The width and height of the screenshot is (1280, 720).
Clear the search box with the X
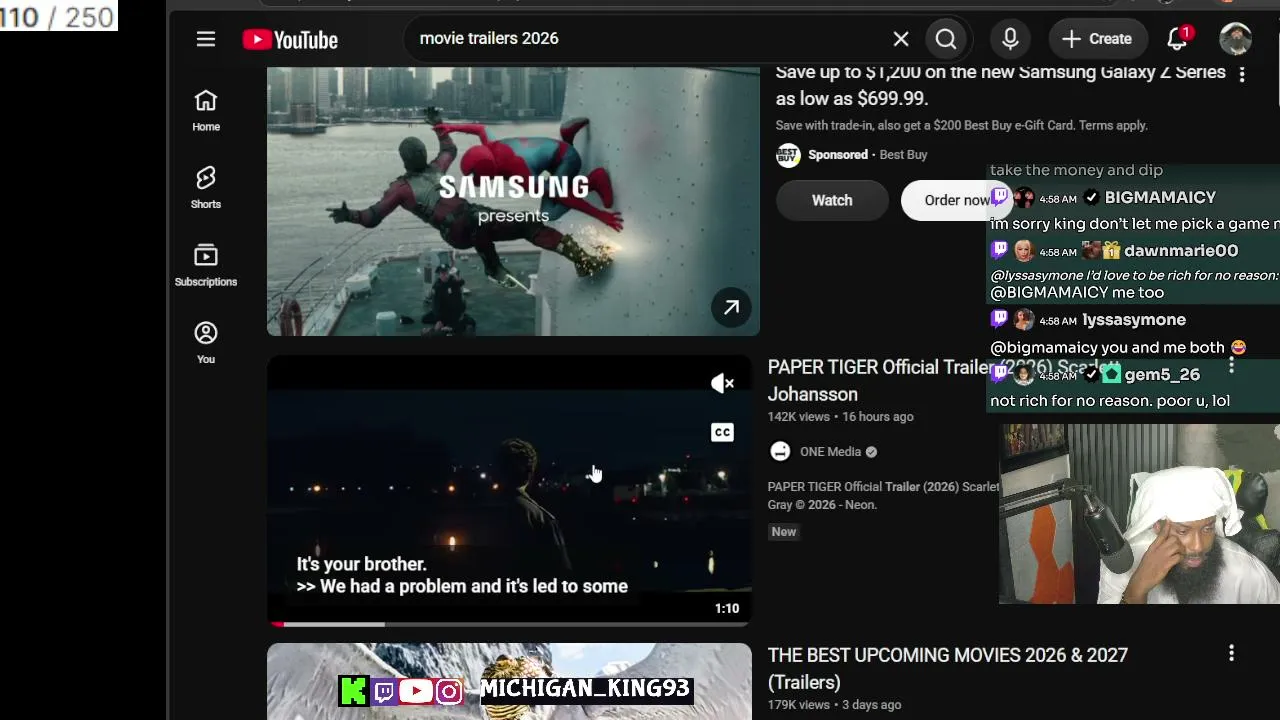[x=901, y=39]
